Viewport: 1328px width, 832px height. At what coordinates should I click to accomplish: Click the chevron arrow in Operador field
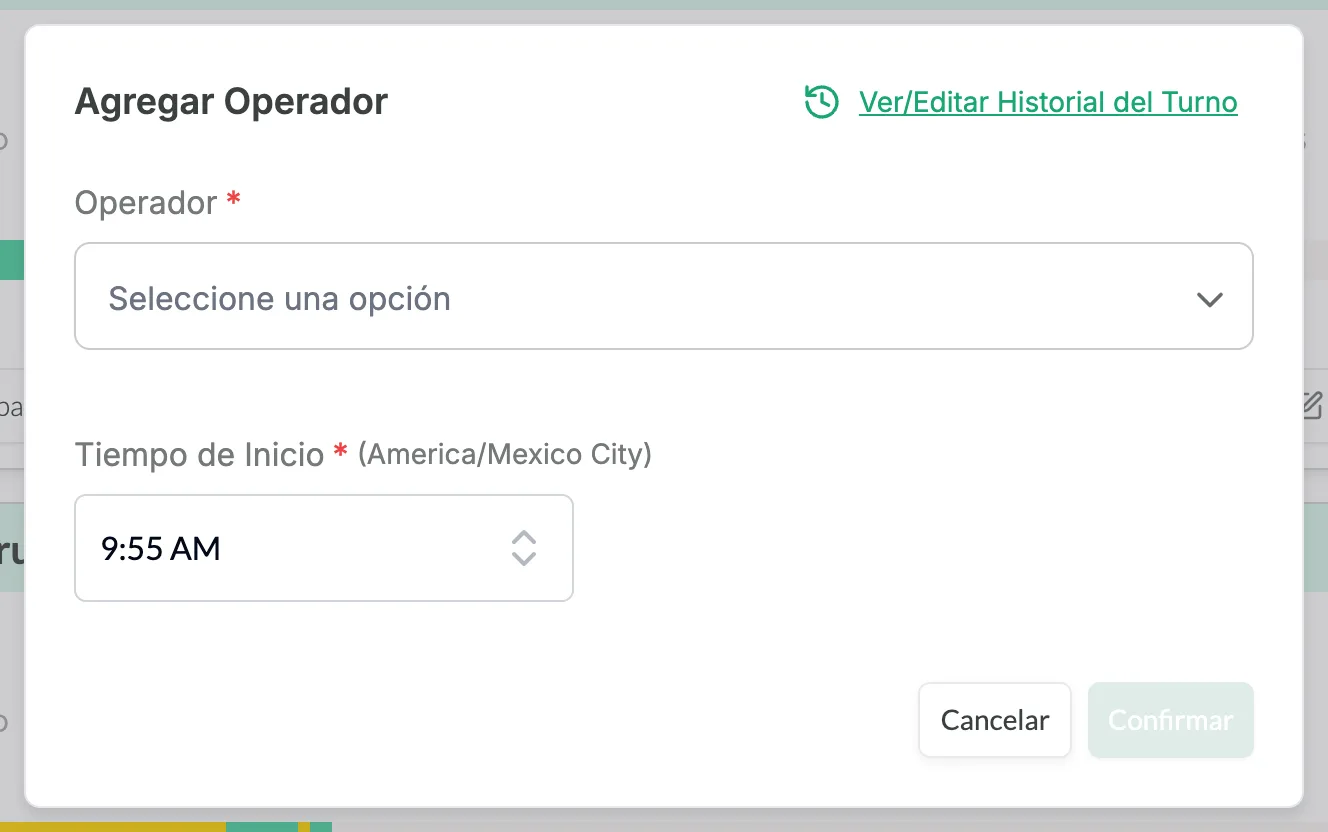click(x=1210, y=299)
